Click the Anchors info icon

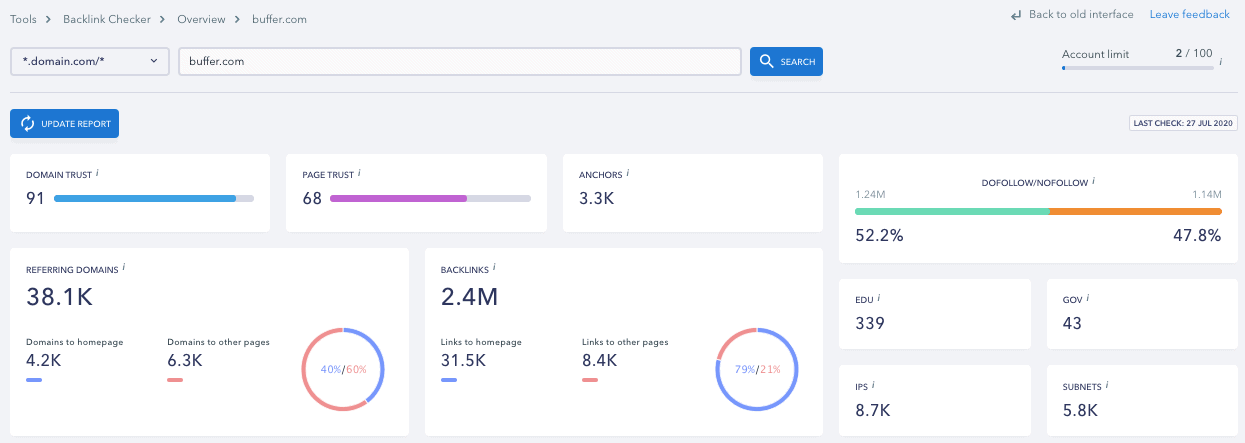(628, 173)
